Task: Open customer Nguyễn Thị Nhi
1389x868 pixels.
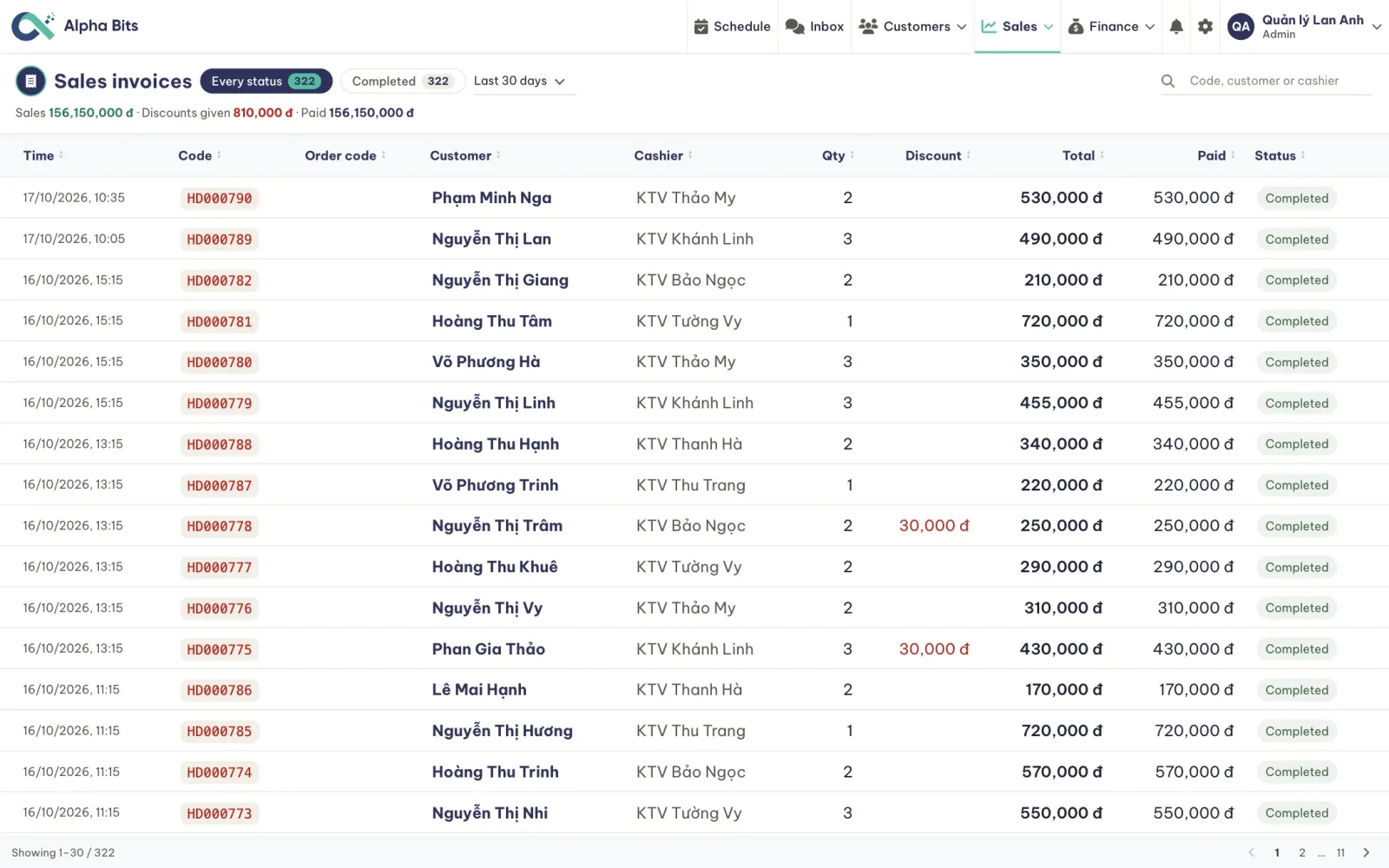Action: click(490, 812)
